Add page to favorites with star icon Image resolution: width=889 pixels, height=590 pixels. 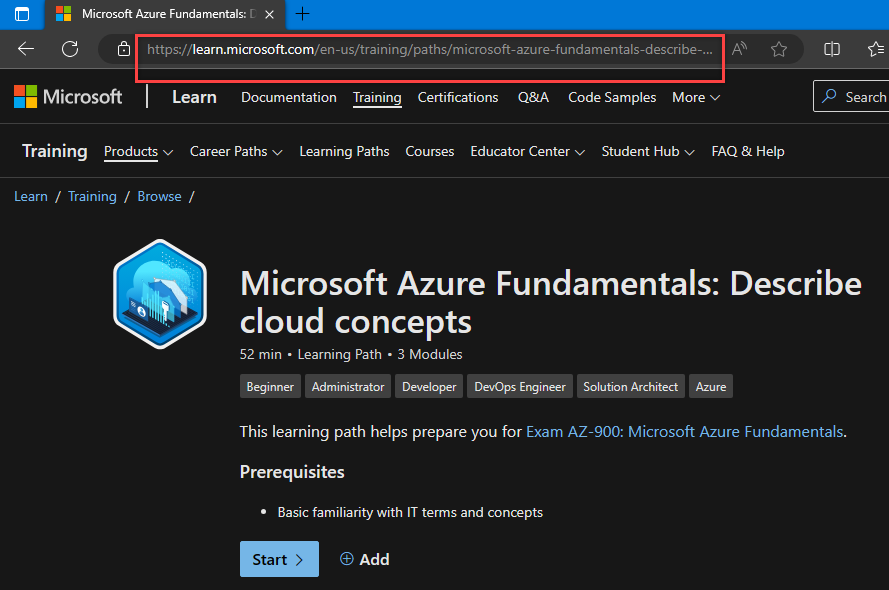779,49
